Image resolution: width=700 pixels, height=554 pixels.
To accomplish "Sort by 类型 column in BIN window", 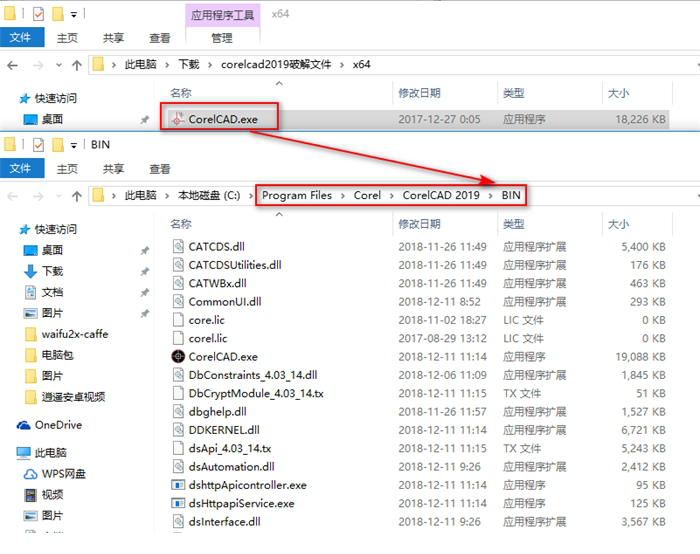I will [513, 224].
